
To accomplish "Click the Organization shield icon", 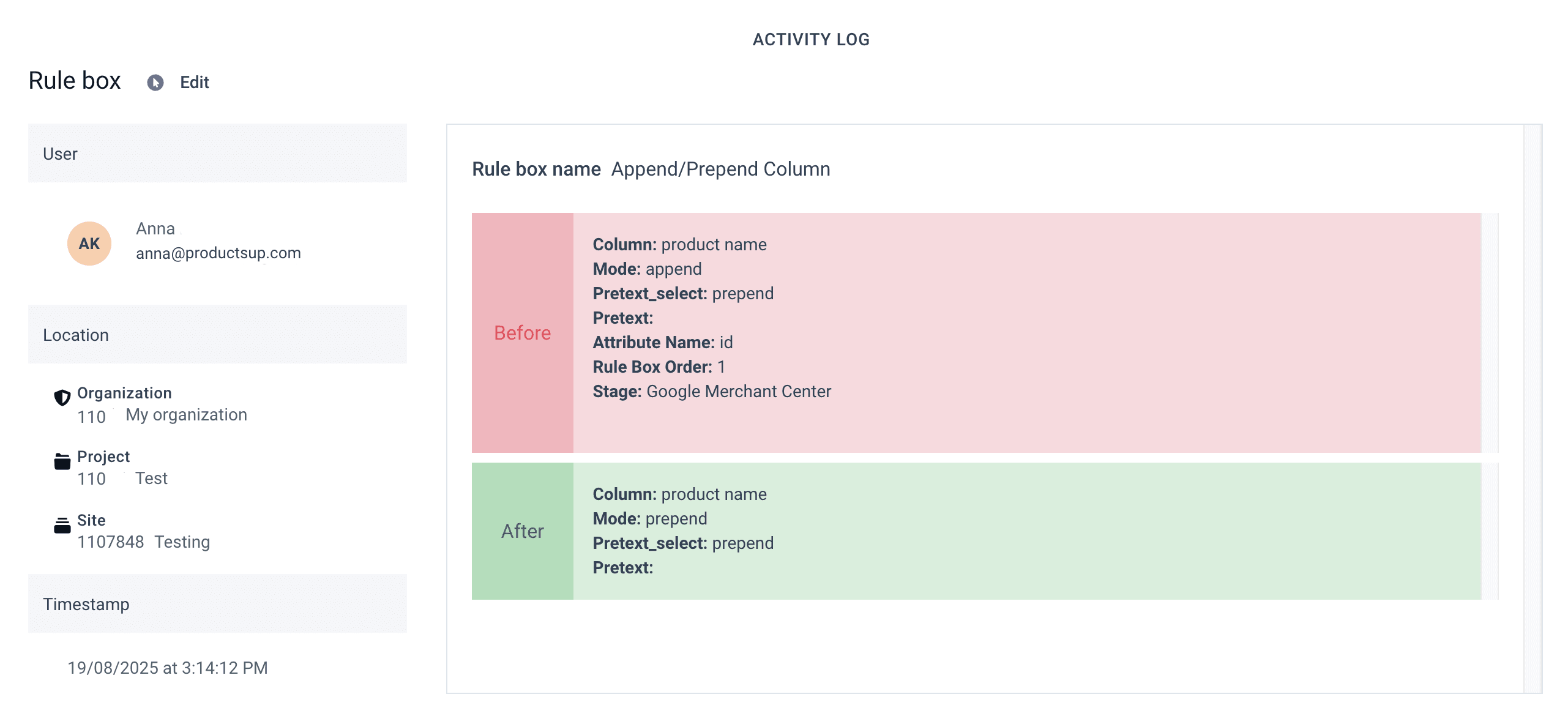I will [62, 398].
